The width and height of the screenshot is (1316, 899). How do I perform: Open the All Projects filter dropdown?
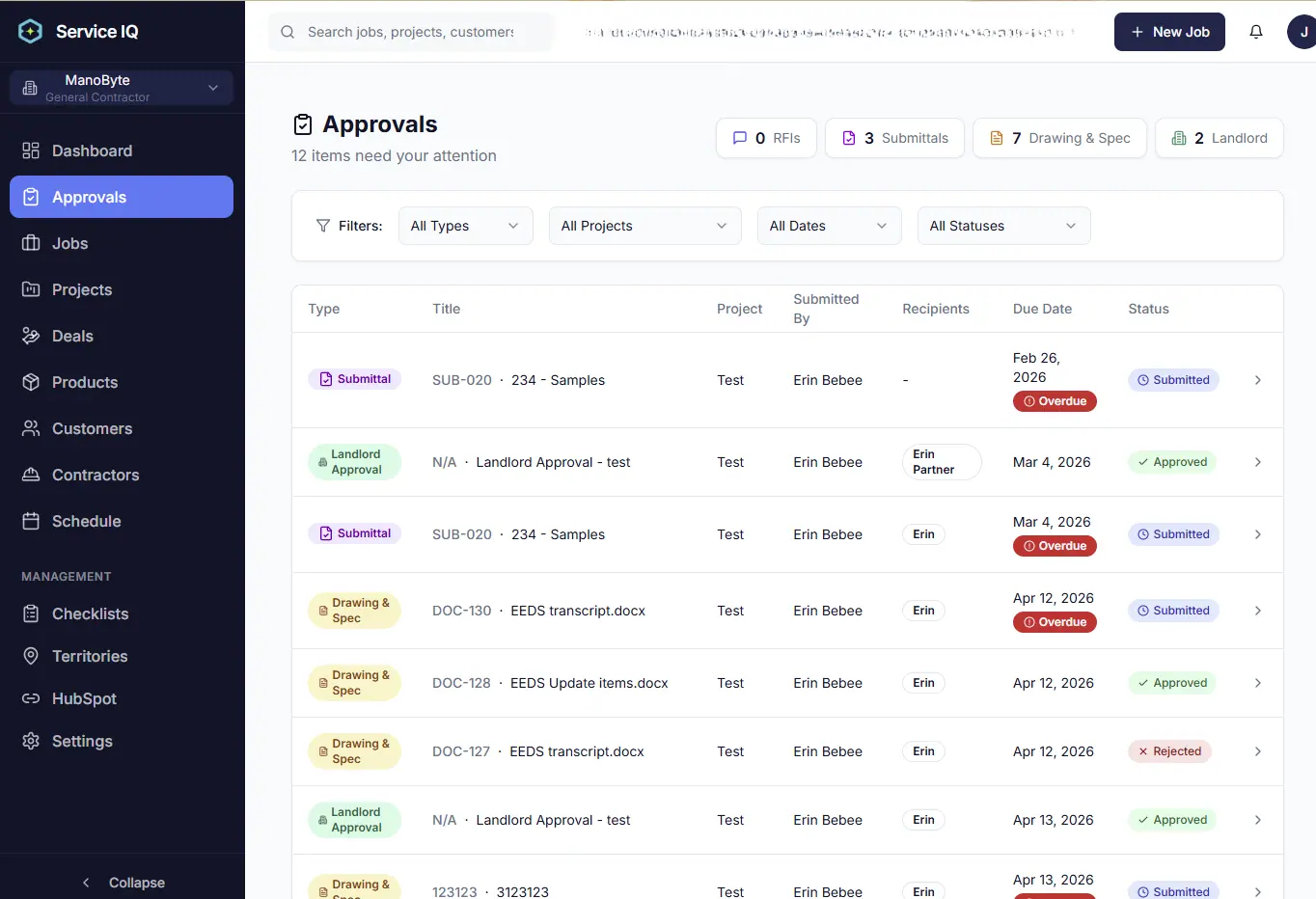pyautogui.click(x=644, y=226)
